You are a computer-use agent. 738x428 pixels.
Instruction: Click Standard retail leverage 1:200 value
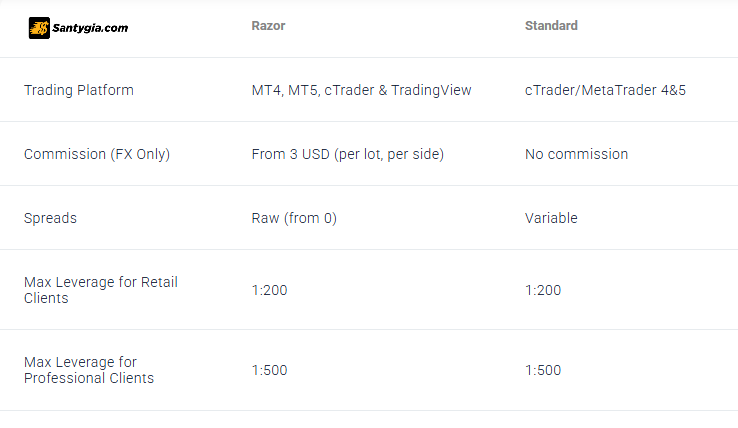543,290
